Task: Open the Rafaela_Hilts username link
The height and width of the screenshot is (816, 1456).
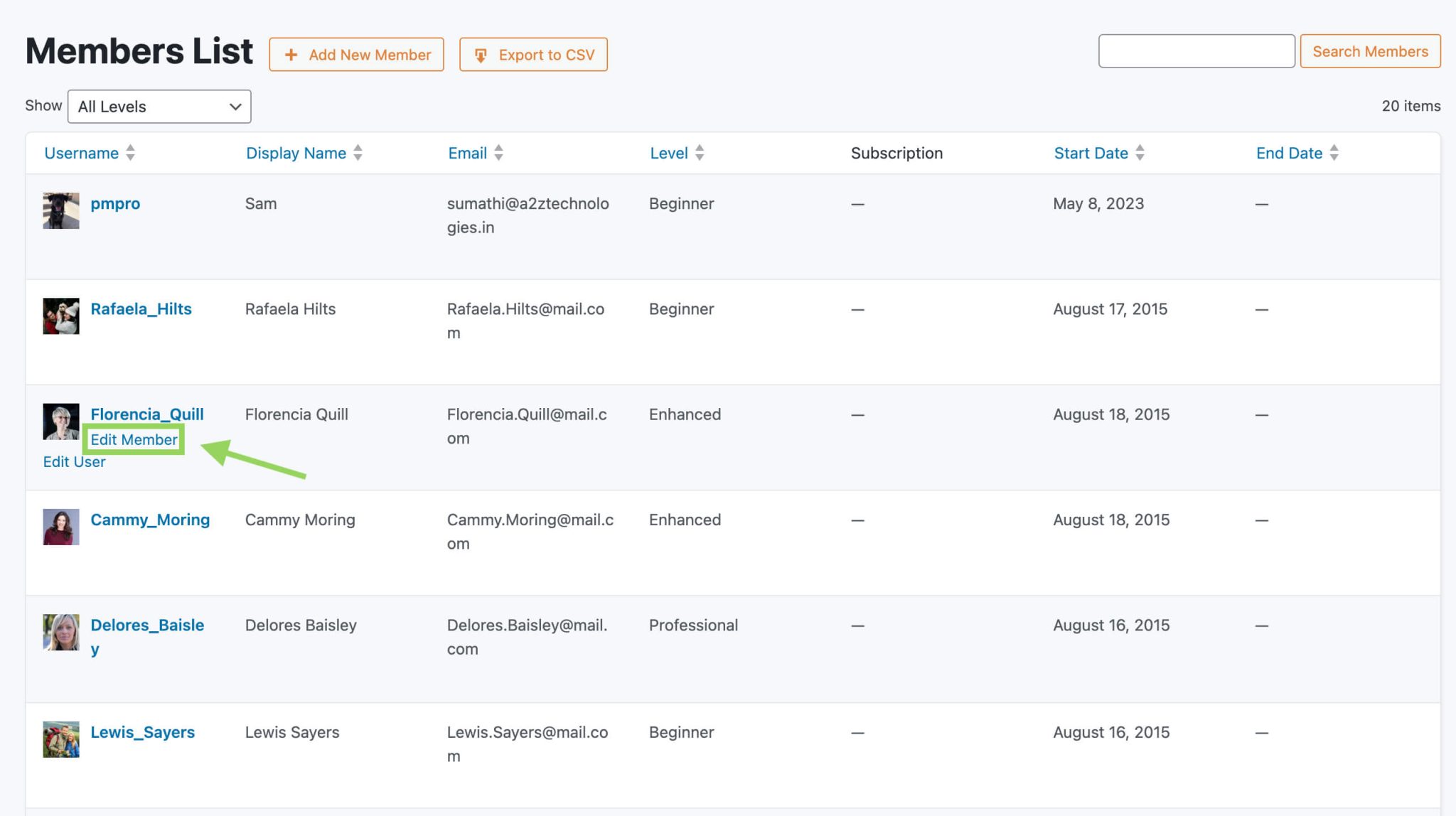Action: click(141, 309)
